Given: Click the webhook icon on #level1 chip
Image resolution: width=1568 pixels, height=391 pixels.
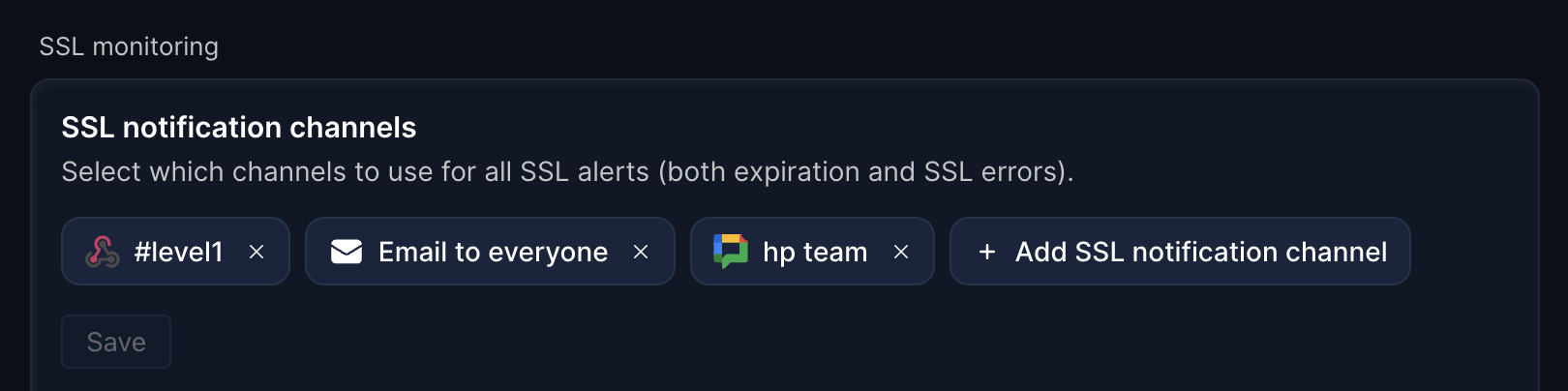Looking at the screenshot, I should pos(103,252).
